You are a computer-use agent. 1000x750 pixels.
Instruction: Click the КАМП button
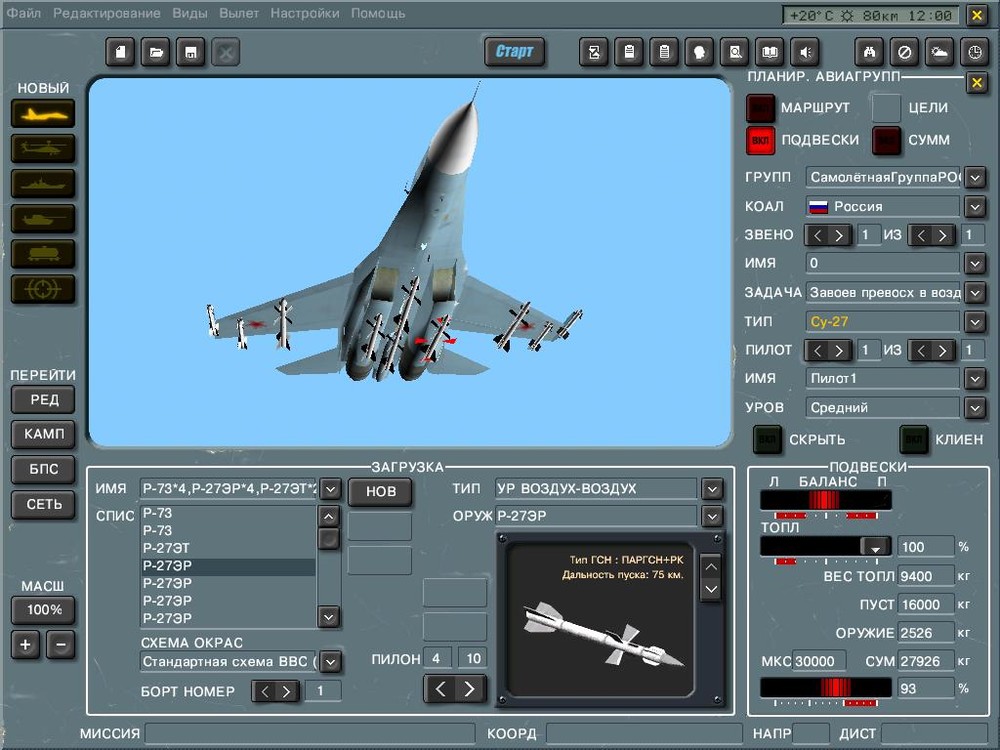44,435
